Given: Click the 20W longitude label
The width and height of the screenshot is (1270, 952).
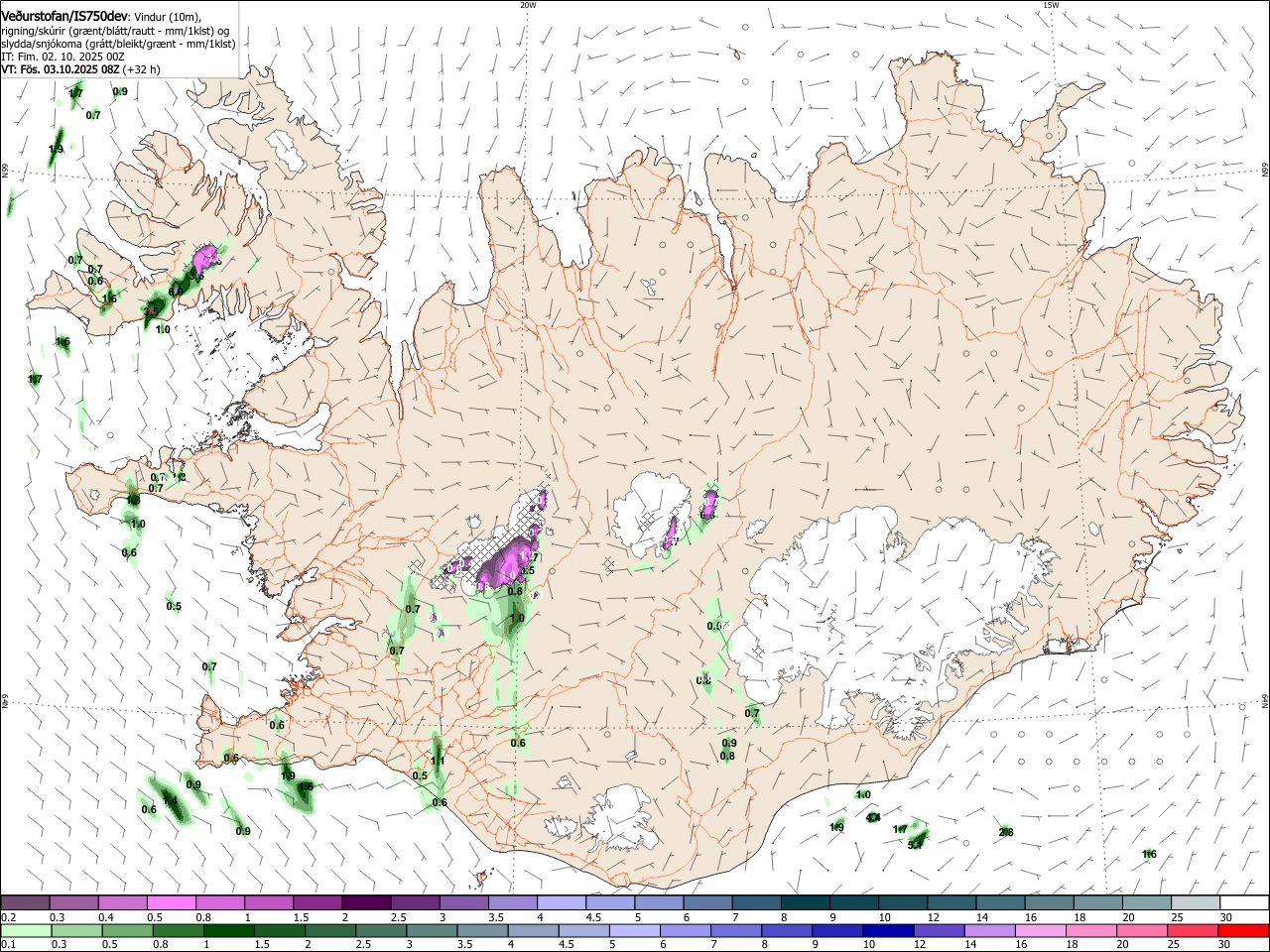Looking at the screenshot, I should coord(528,5).
